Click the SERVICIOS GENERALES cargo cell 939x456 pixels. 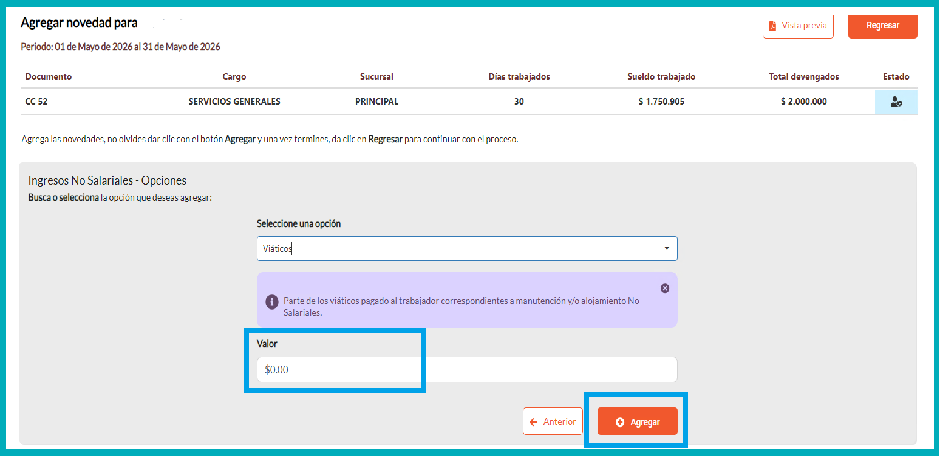(234, 102)
